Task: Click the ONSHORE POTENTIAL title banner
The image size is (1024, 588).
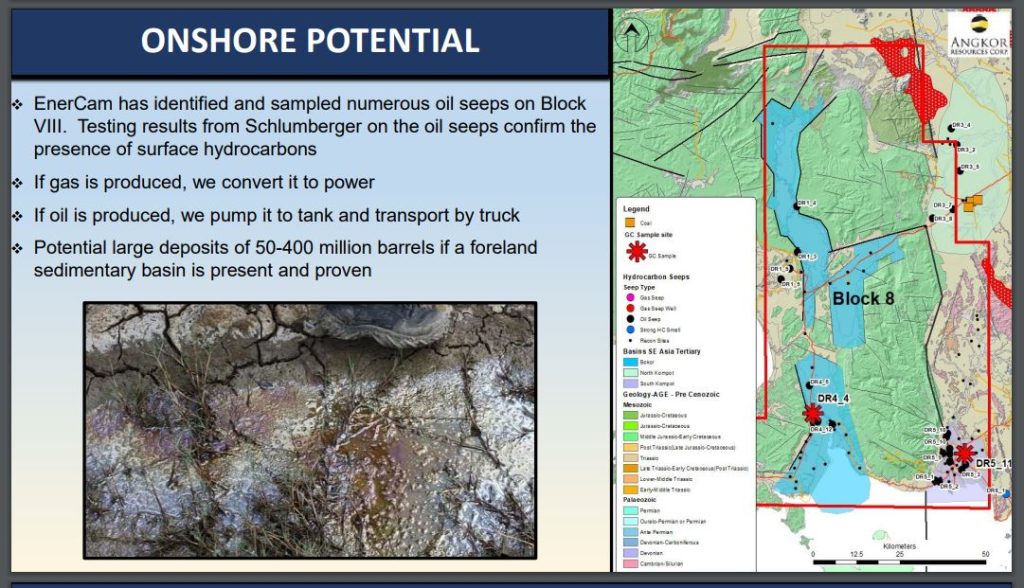Action: pos(310,41)
